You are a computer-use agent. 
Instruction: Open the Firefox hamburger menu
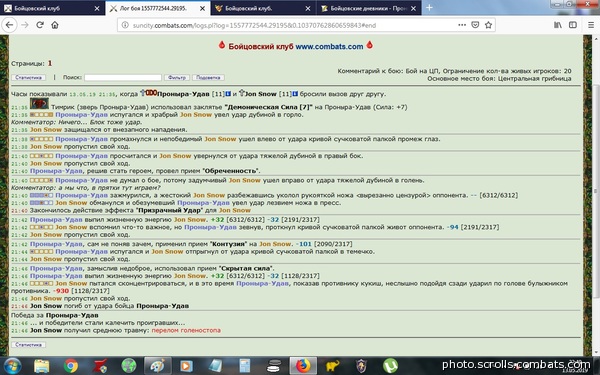coord(591,25)
